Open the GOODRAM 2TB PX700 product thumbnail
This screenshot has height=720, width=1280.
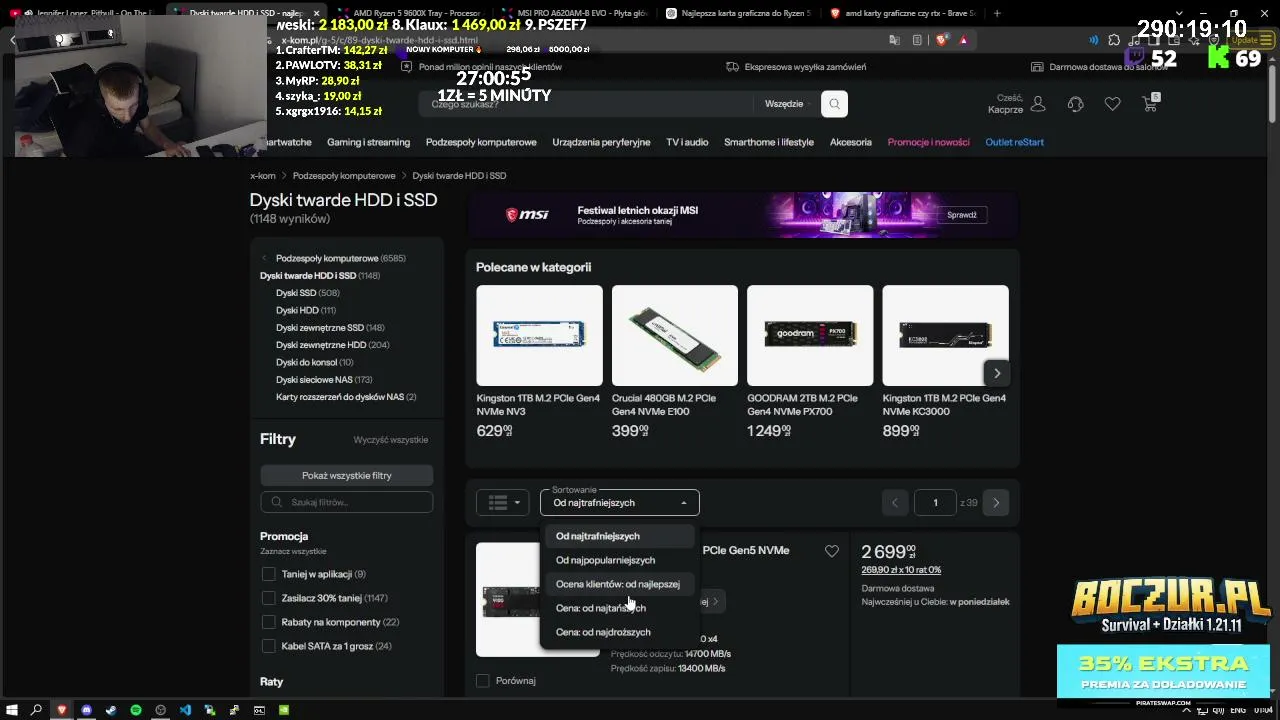[x=810, y=336]
